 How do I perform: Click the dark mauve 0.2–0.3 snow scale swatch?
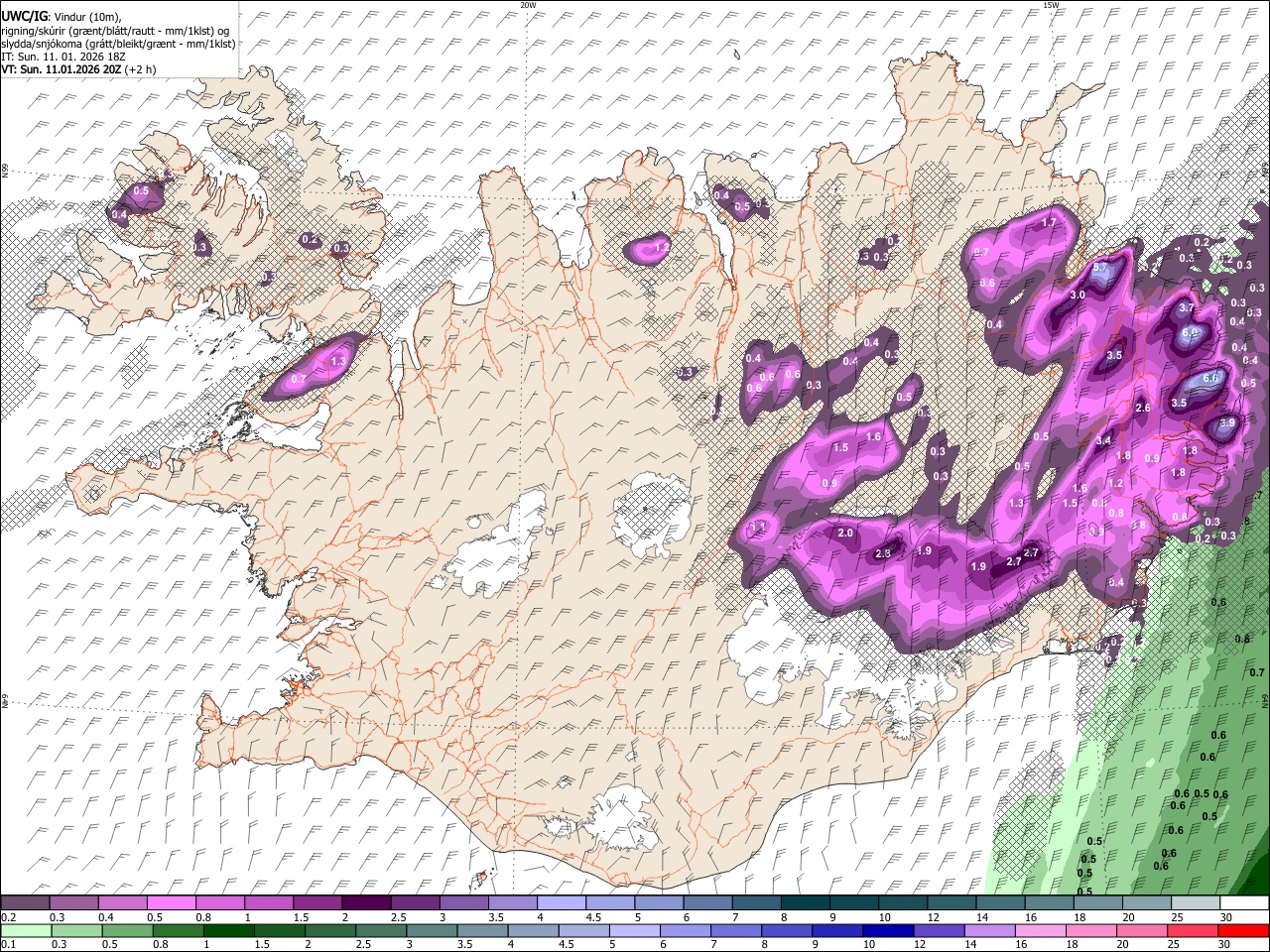[25, 903]
